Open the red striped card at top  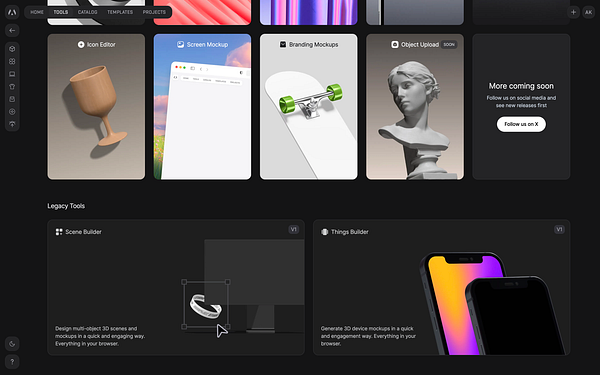coord(202,12)
